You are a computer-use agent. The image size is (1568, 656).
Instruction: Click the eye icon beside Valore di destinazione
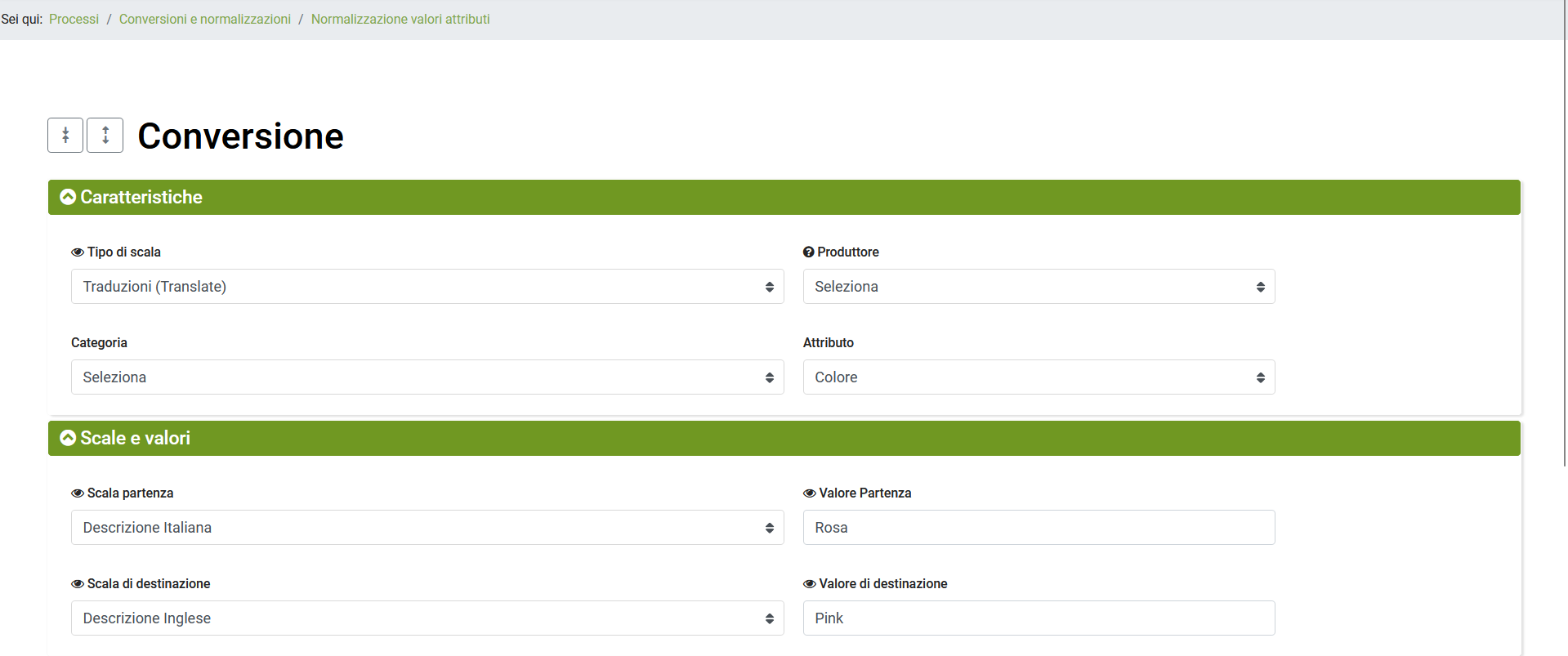pyautogui.click(x=809, y=584)
